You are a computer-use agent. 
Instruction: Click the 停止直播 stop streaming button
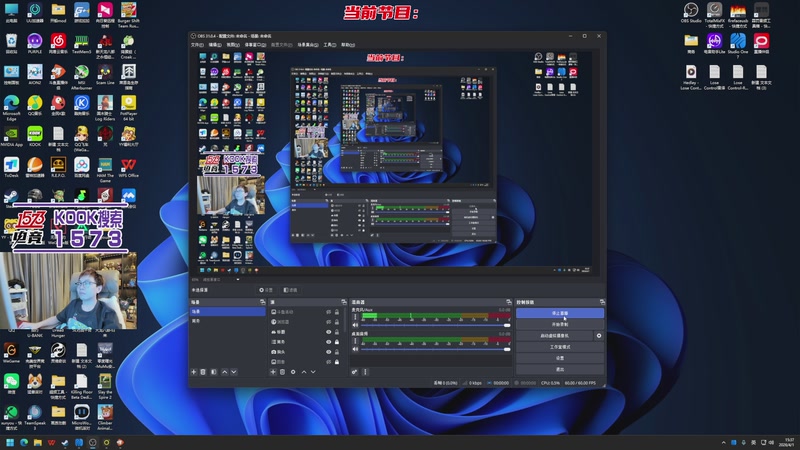coord(560,313)
